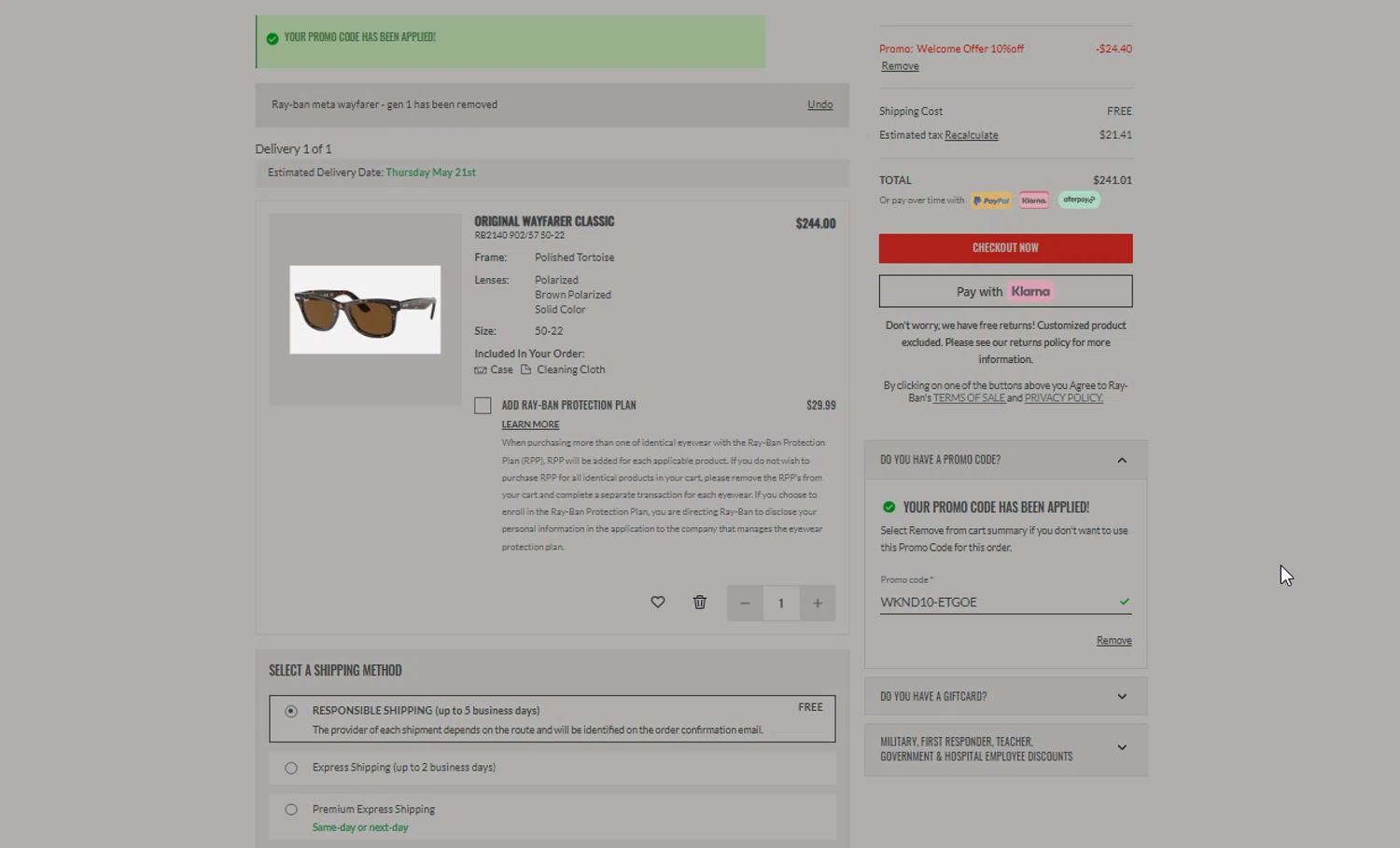Image resolution: width=1400 pixels, height=848 pixels.
Task: Click the Same-day or next-day text
Action: (360, 827)
